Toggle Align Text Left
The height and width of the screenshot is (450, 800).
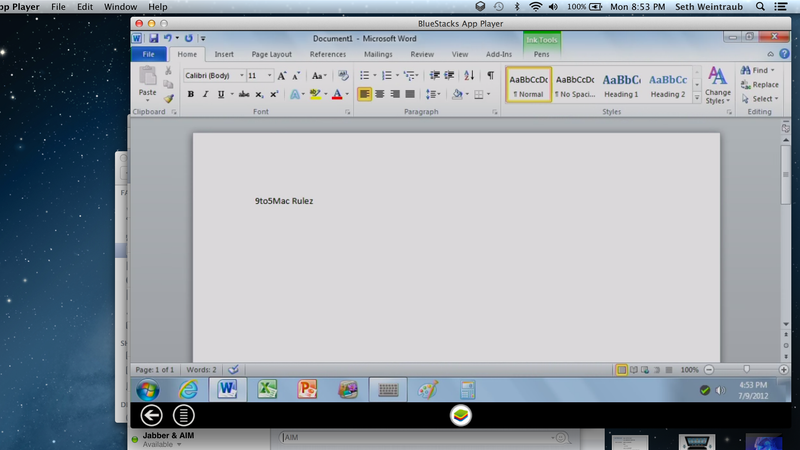click(364, 94)
